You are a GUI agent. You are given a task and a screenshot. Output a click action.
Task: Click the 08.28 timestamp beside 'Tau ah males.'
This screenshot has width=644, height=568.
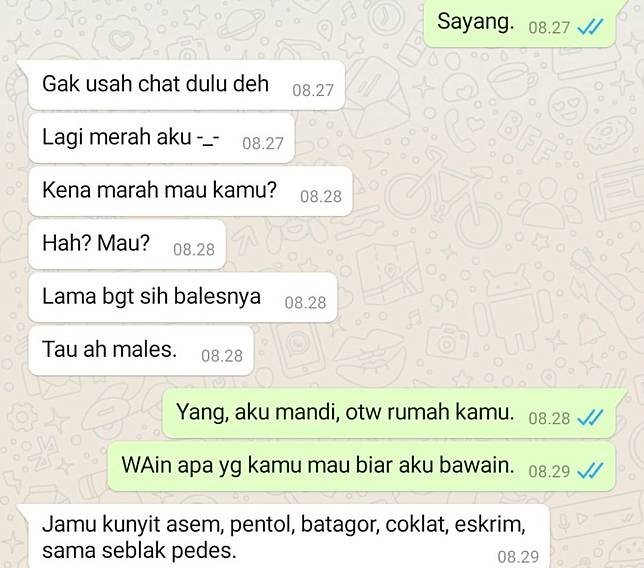tap(222, 356)
